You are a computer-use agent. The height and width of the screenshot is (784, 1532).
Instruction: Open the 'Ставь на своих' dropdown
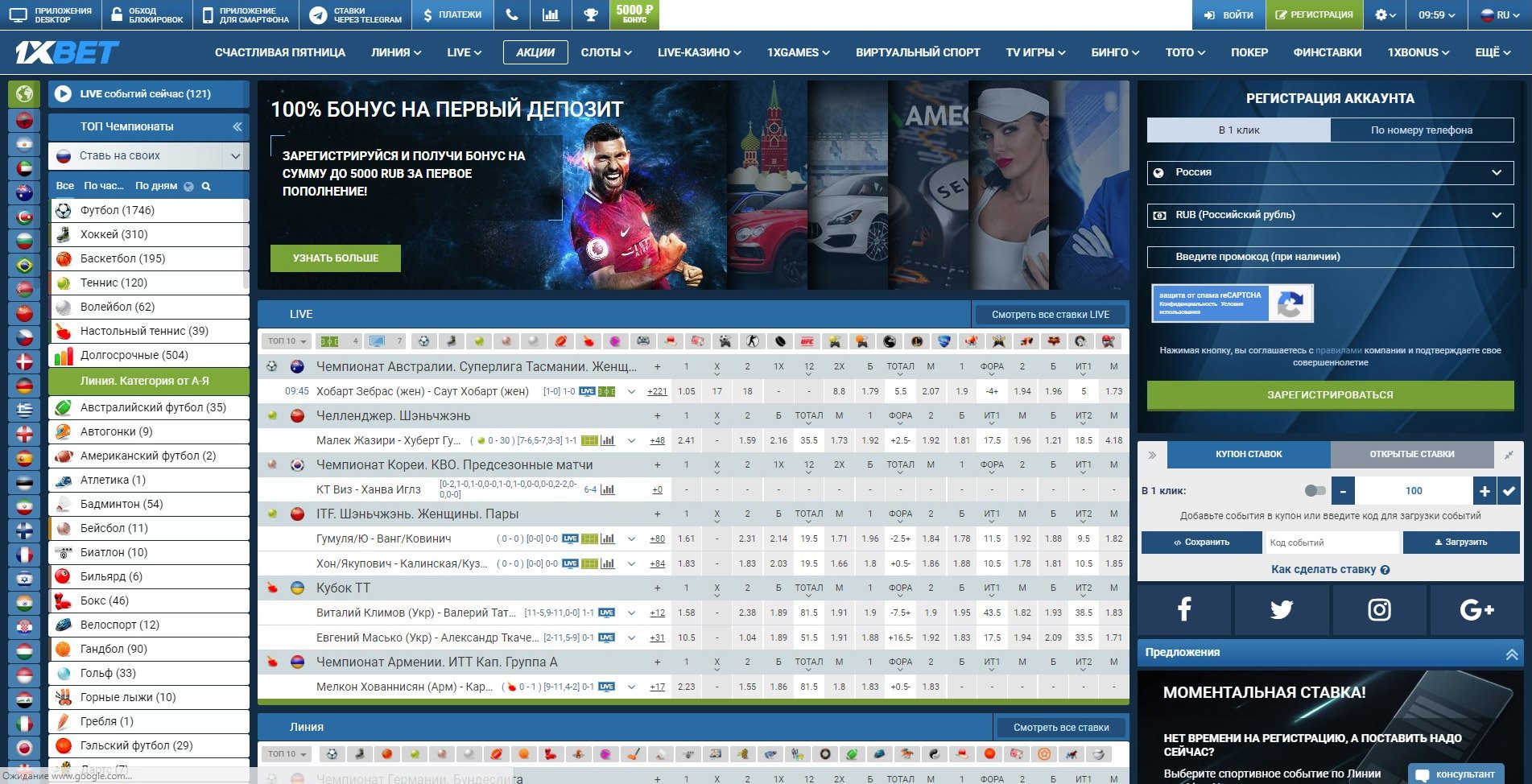coord(149,155)
